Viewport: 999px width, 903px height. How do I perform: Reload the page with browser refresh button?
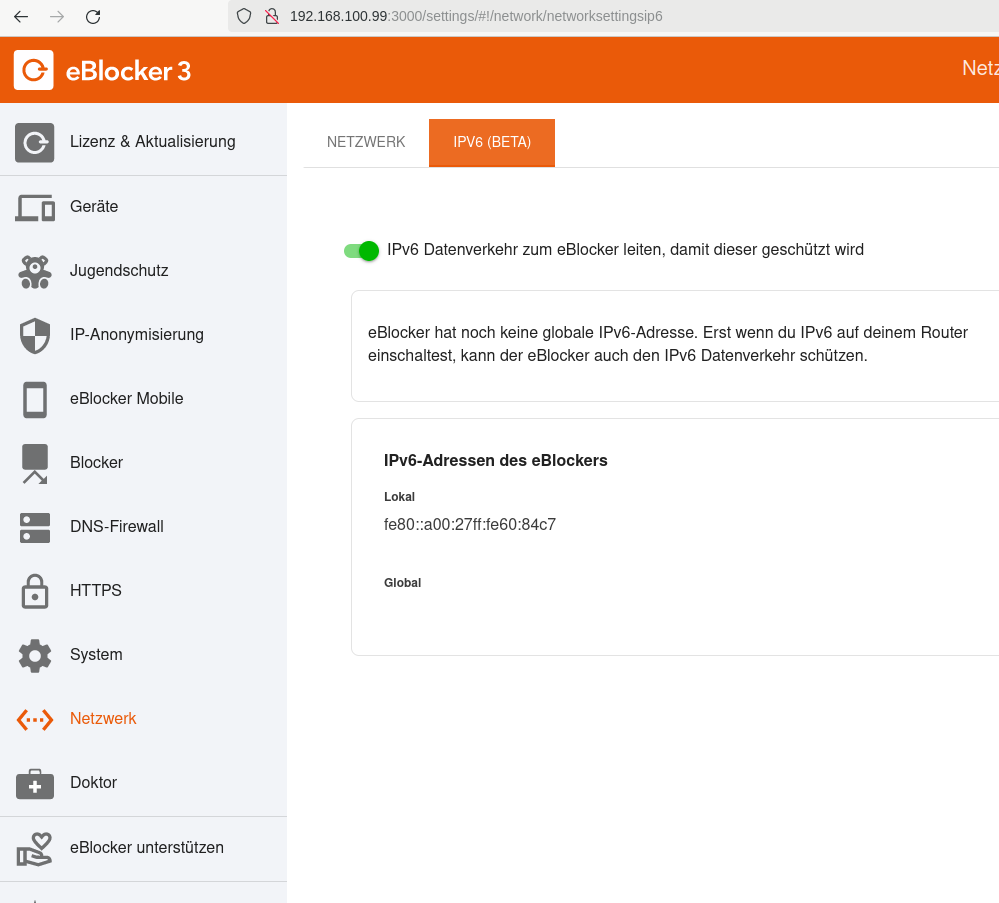(93, 17)
